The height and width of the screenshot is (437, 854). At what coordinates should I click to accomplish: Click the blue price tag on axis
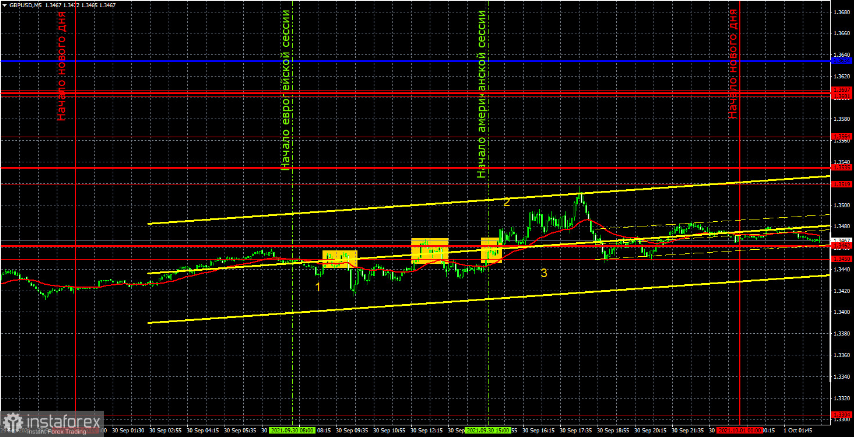[x=841, y=61]
